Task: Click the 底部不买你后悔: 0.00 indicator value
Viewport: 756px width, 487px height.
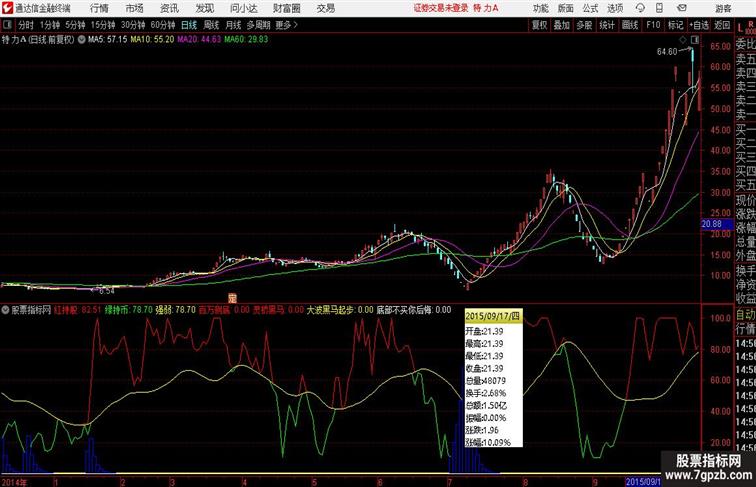Action: tap(414, 310)
